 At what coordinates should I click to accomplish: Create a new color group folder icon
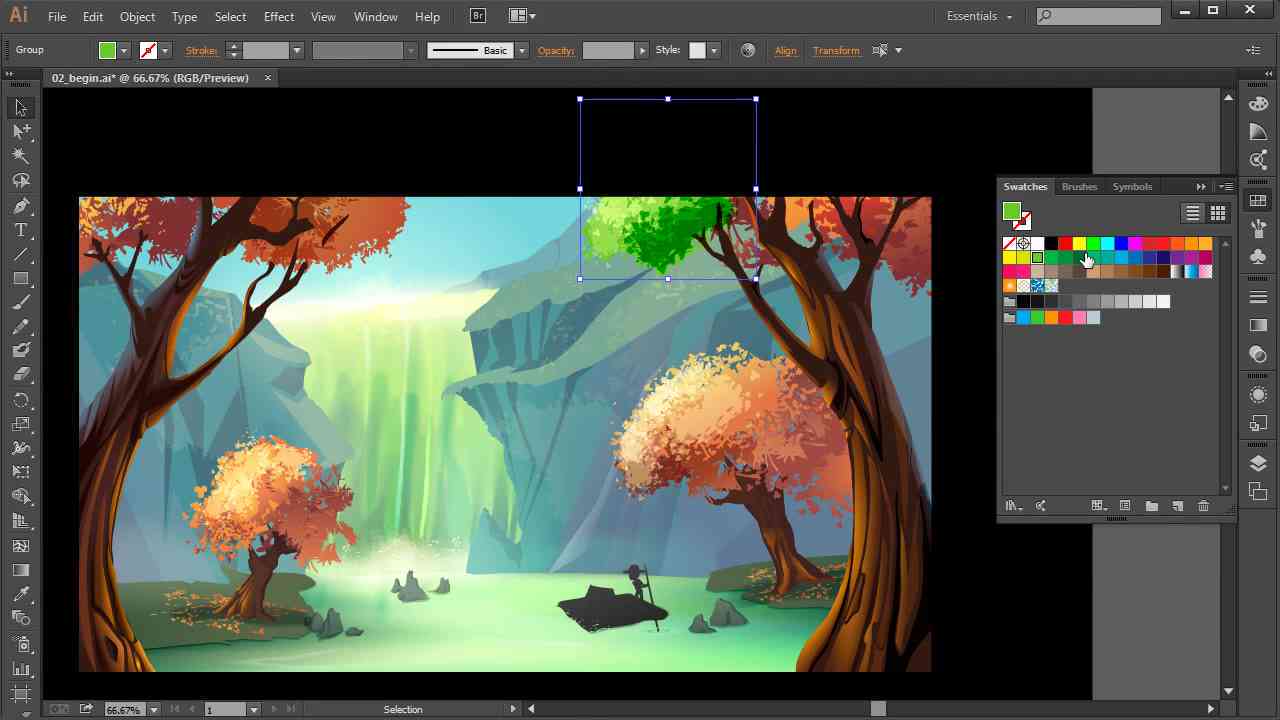coord(1151,506)
